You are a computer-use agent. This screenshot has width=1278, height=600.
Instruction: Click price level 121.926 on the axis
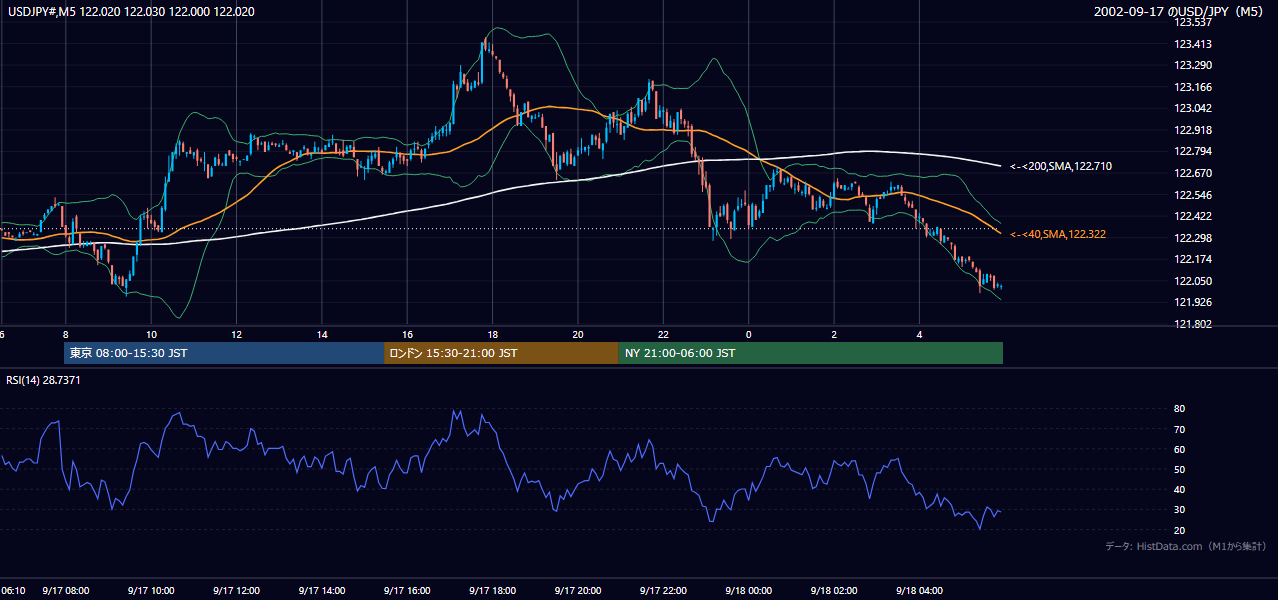(x=1192, y=302)
